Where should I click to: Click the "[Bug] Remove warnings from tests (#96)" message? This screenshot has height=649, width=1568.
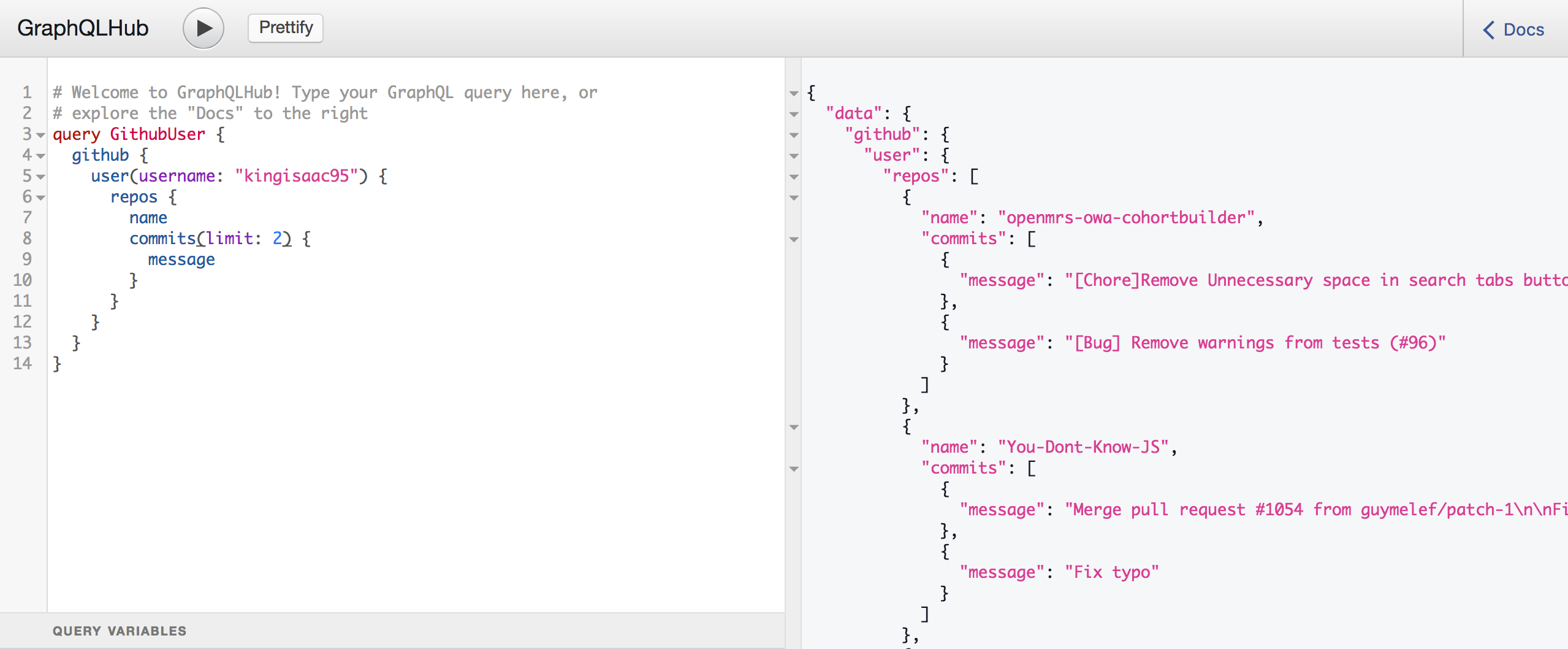(x=1255, y=343)
